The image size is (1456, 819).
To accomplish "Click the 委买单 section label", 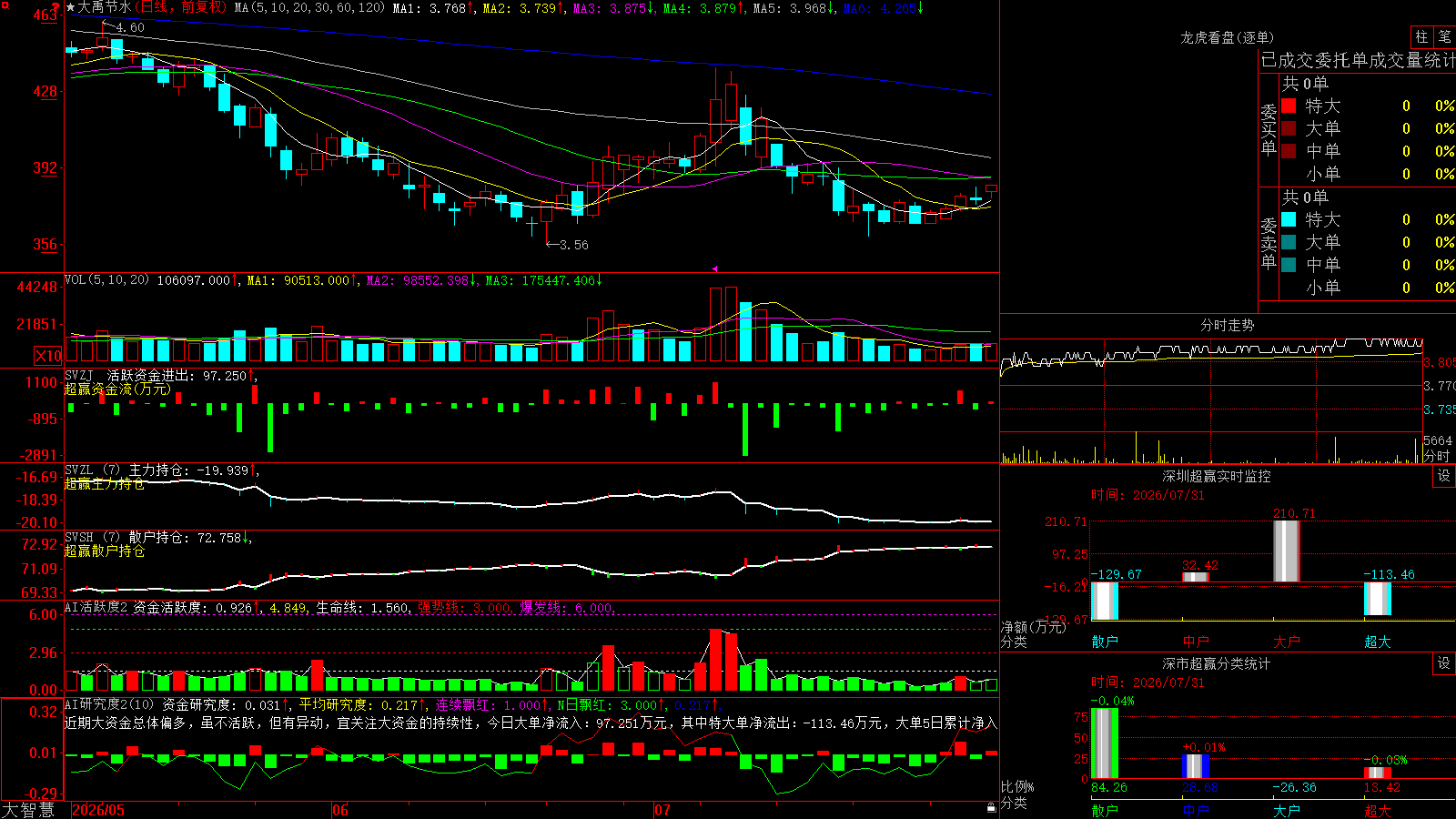I will (1269, 129).
